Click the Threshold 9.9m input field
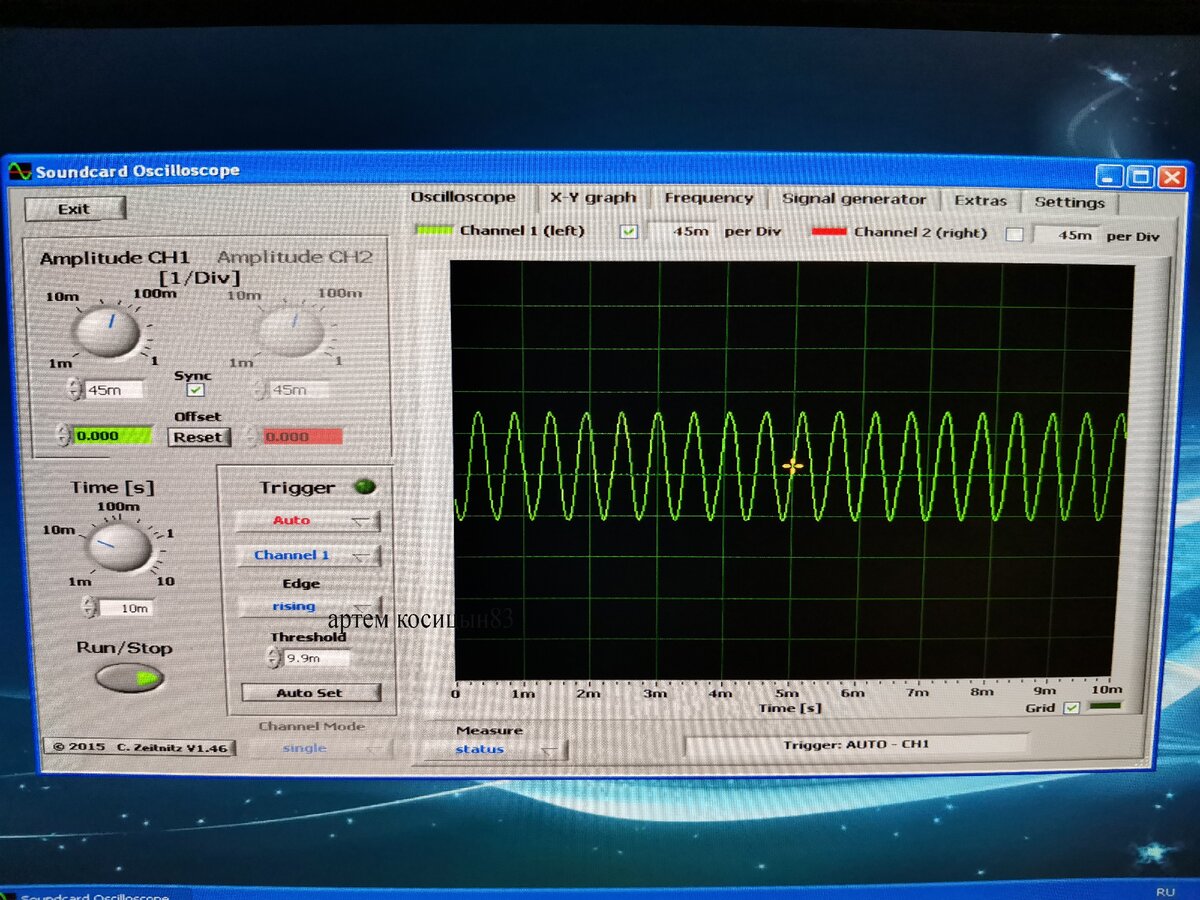 point(316,658)
